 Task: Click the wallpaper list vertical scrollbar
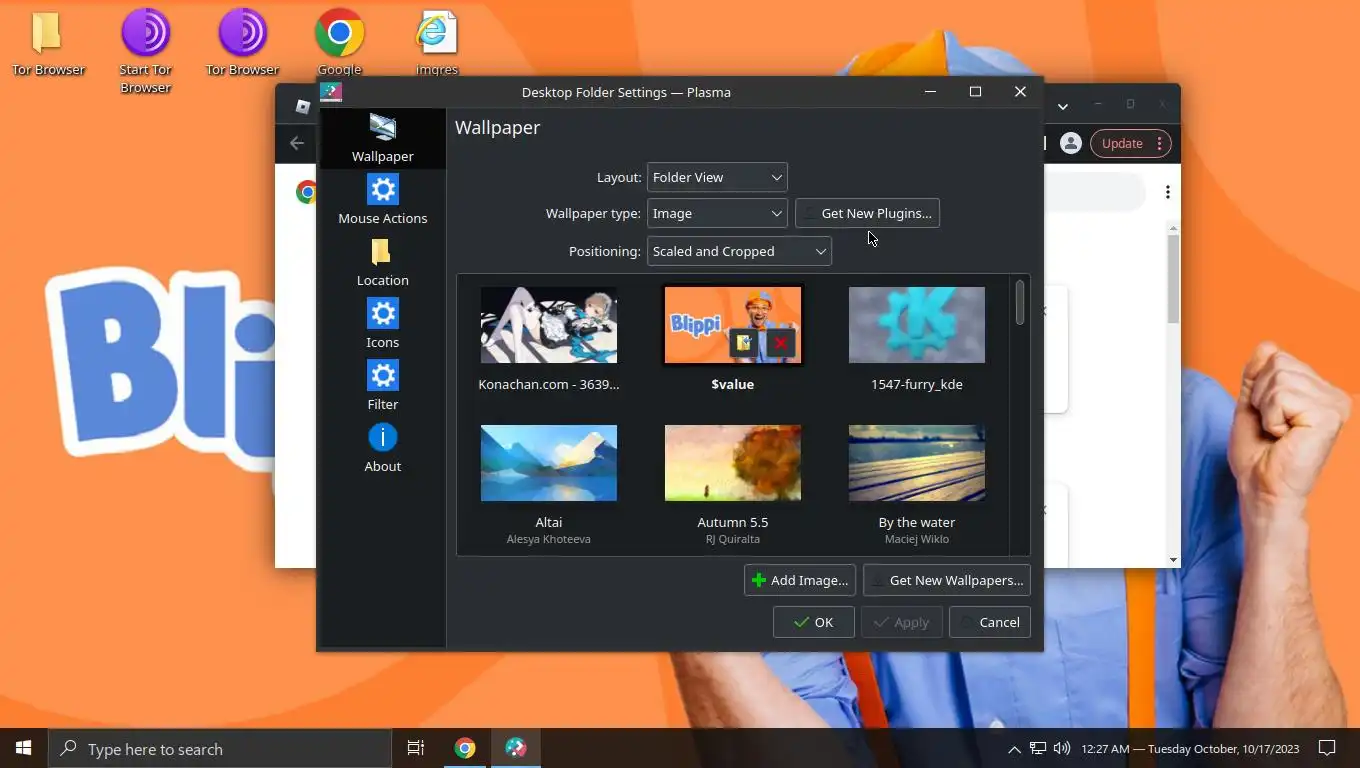tap(1020, 302)
